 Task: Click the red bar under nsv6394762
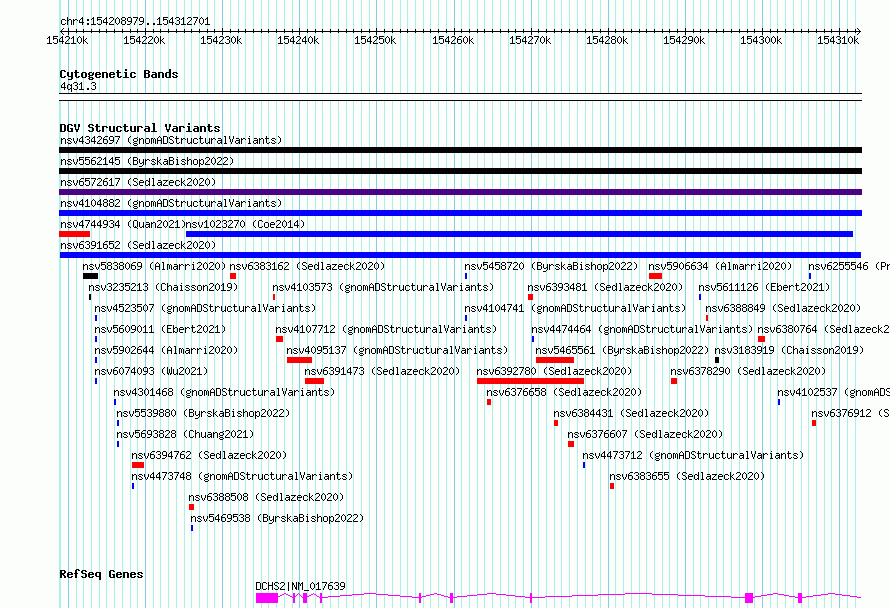[138, 465]
